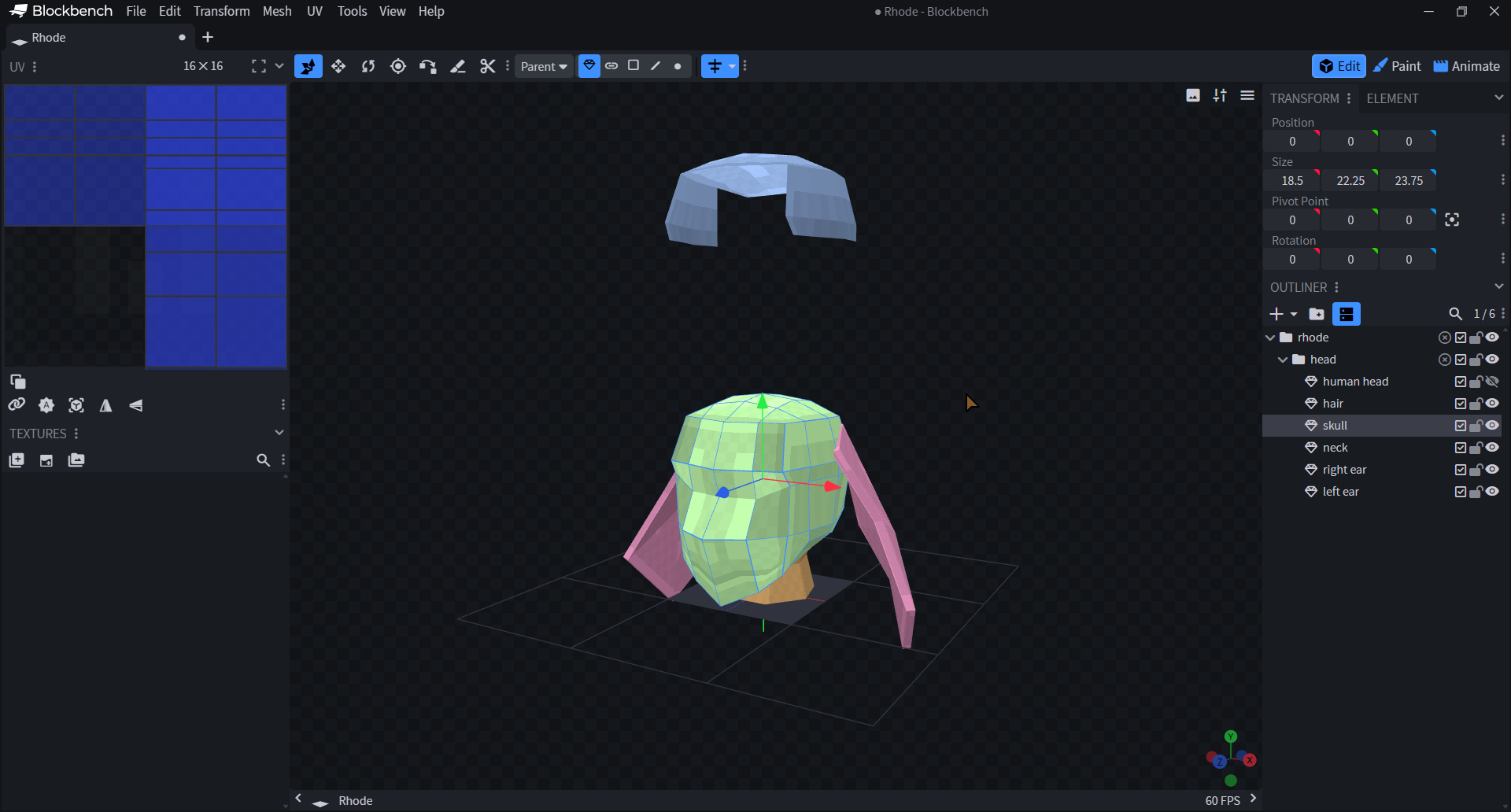Click the Size X input field
This screenshot has height=812, width=1511.
pos(1292,181)
